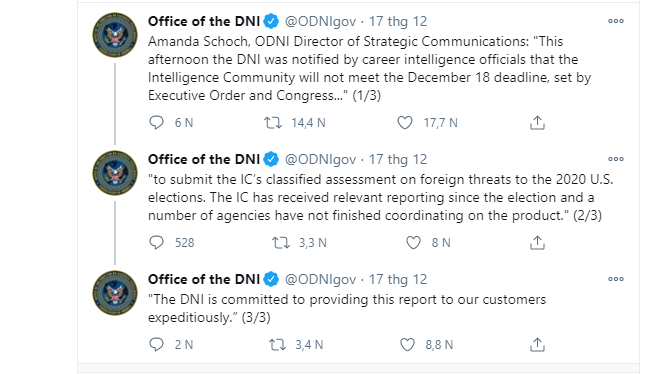
Task: Open more options menu on third tweet
Action: [616, 279]
